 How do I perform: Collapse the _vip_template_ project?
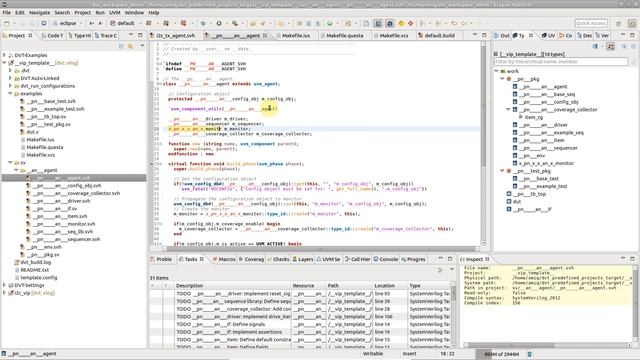(4, 63)
